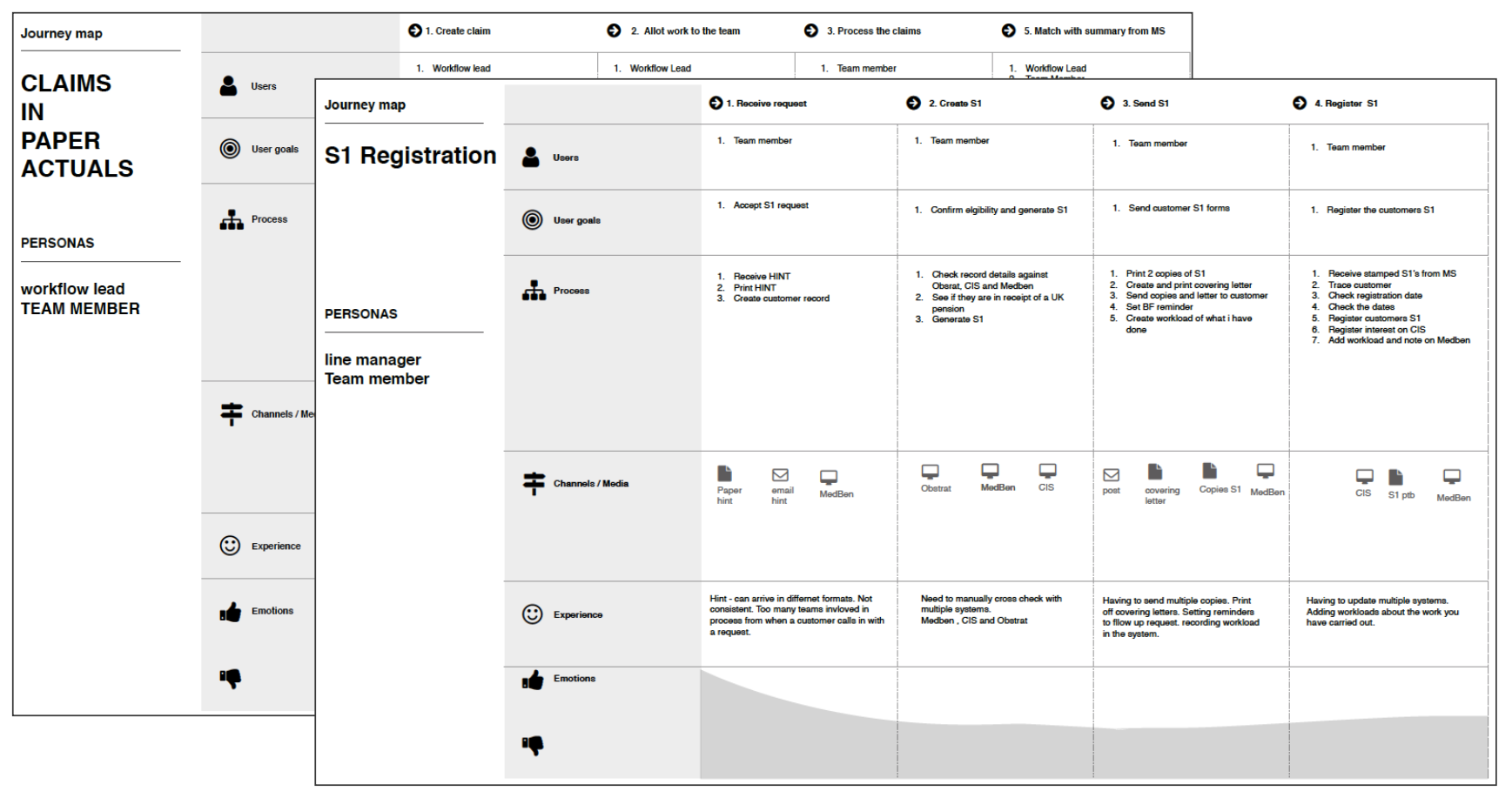The image size is (1512, 798).
Task: Click the Users person icon in S1 Registration map
Action: click(531, 158)
